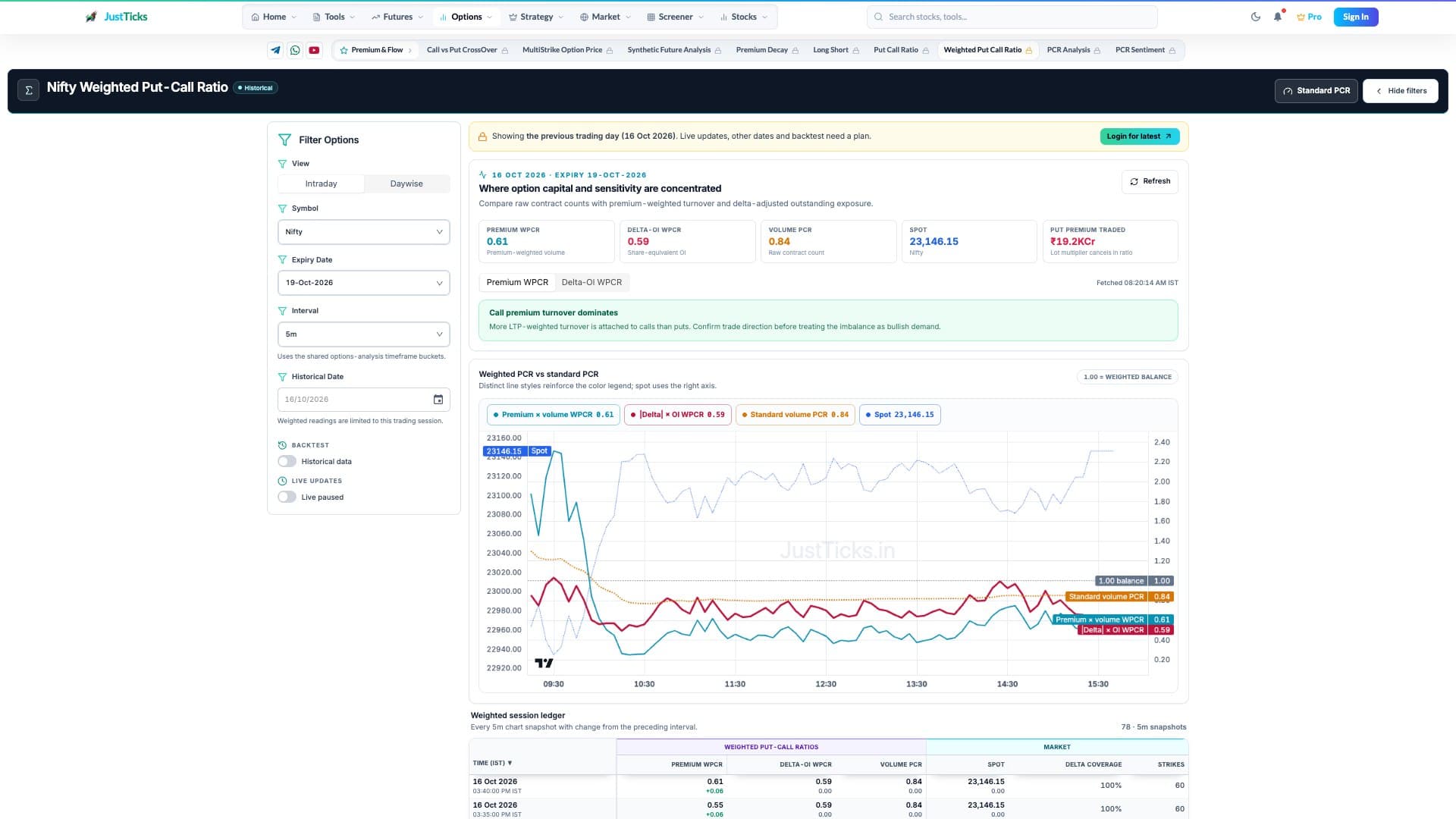Enable the Historical data toggle
Image resolution: width=1456 pixels, height=819 pixels.
287,461
